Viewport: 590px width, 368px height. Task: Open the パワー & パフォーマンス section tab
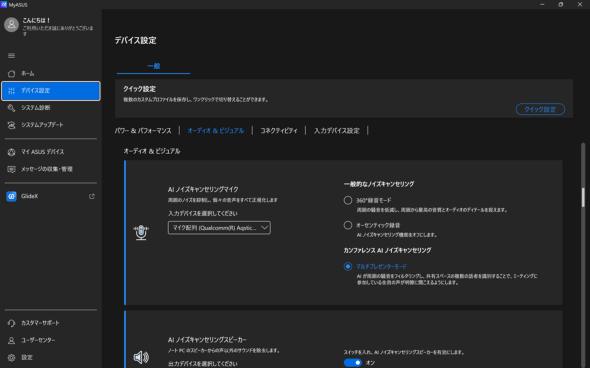tap(143, 131)
